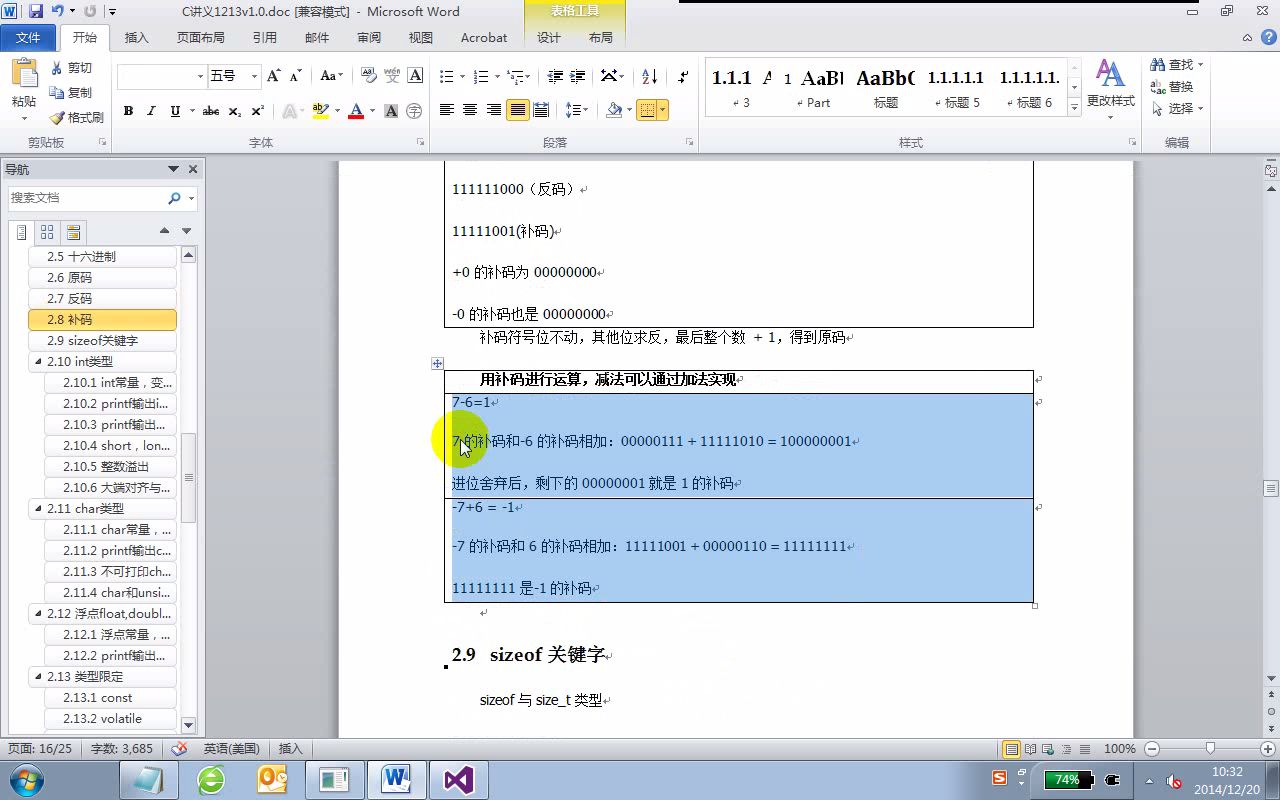Clear formatting with the eraser icon
This screenshot has height=800, width=1280.
[368, 76]
